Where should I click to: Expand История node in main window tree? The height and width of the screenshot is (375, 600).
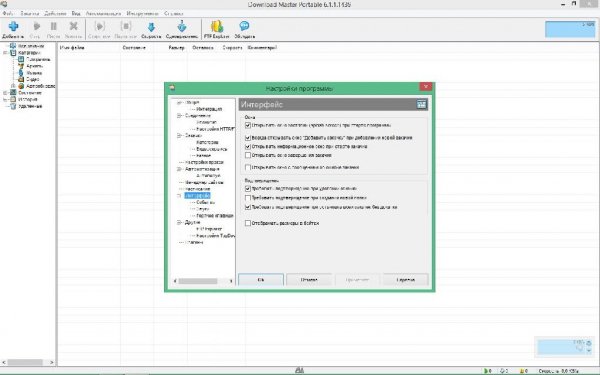(x=5, y=99)
